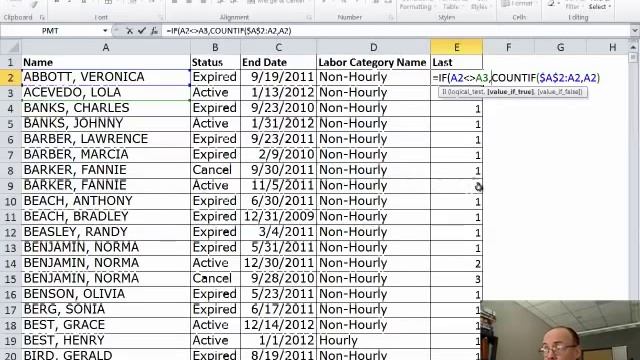Select cell BANKS, JOHNNY
This screenshot has height=360, width=640.
[106, 124]
